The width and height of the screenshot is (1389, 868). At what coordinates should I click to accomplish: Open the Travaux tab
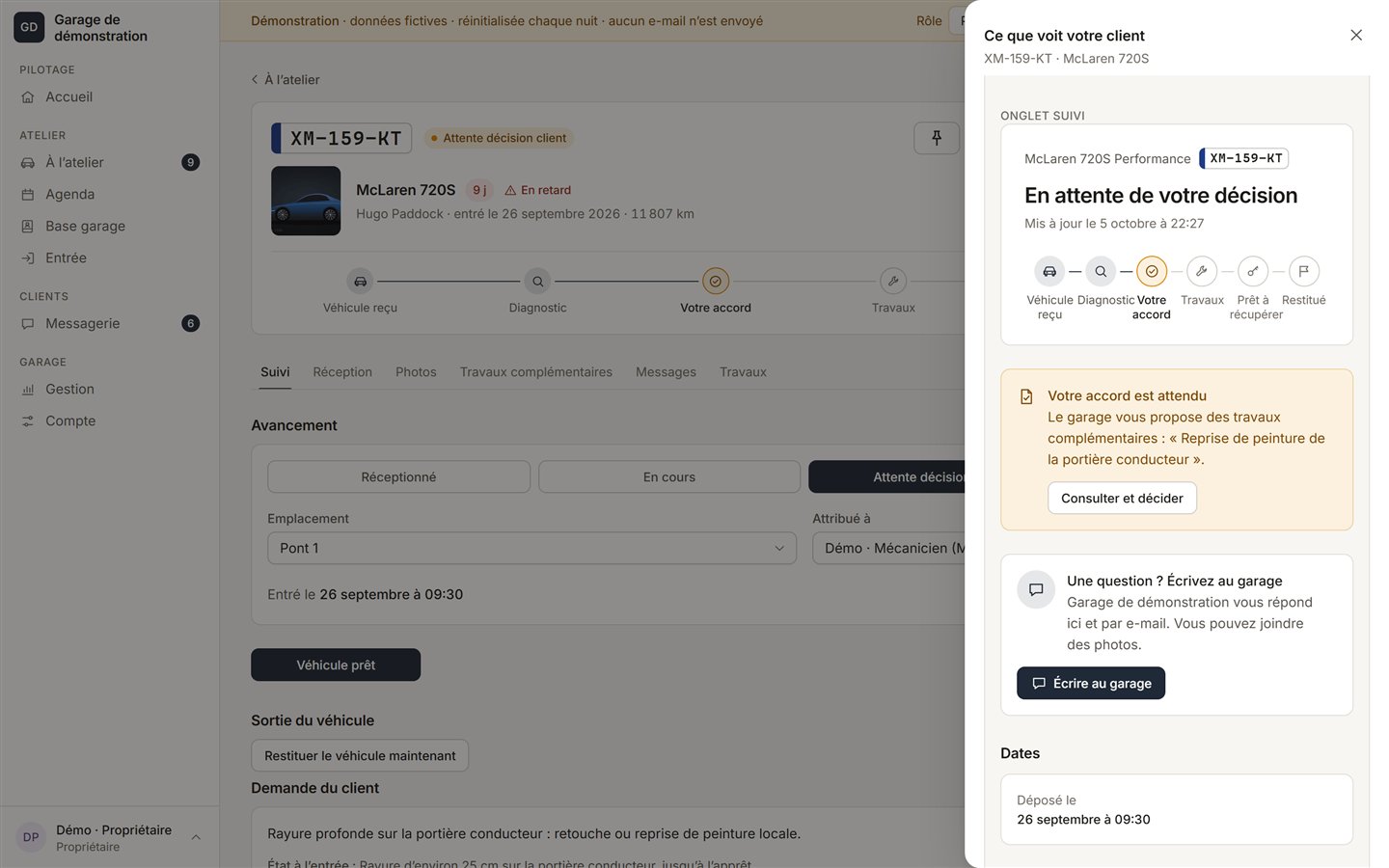[x=743, y=372]
